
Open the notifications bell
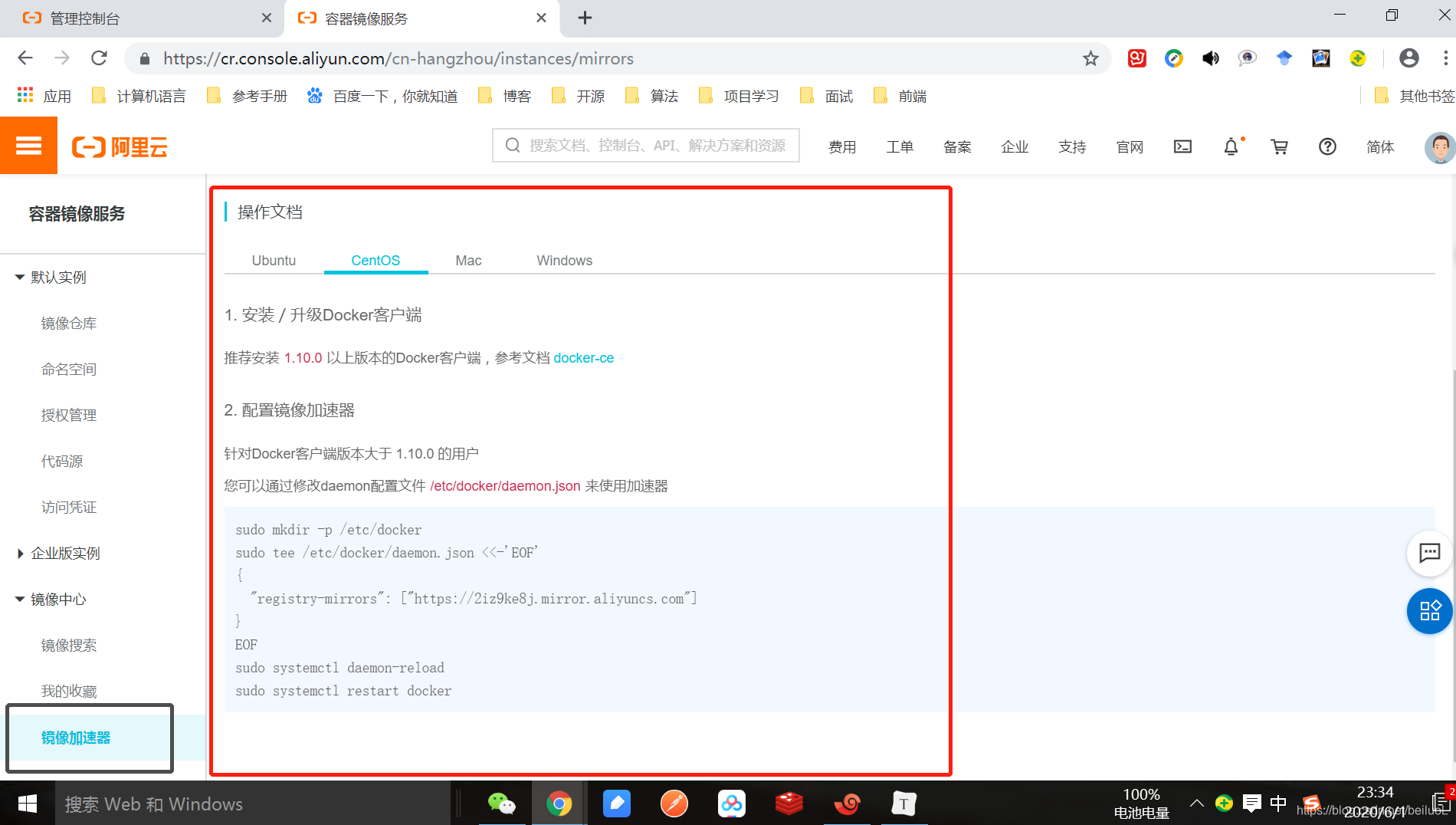(1231, 146)
